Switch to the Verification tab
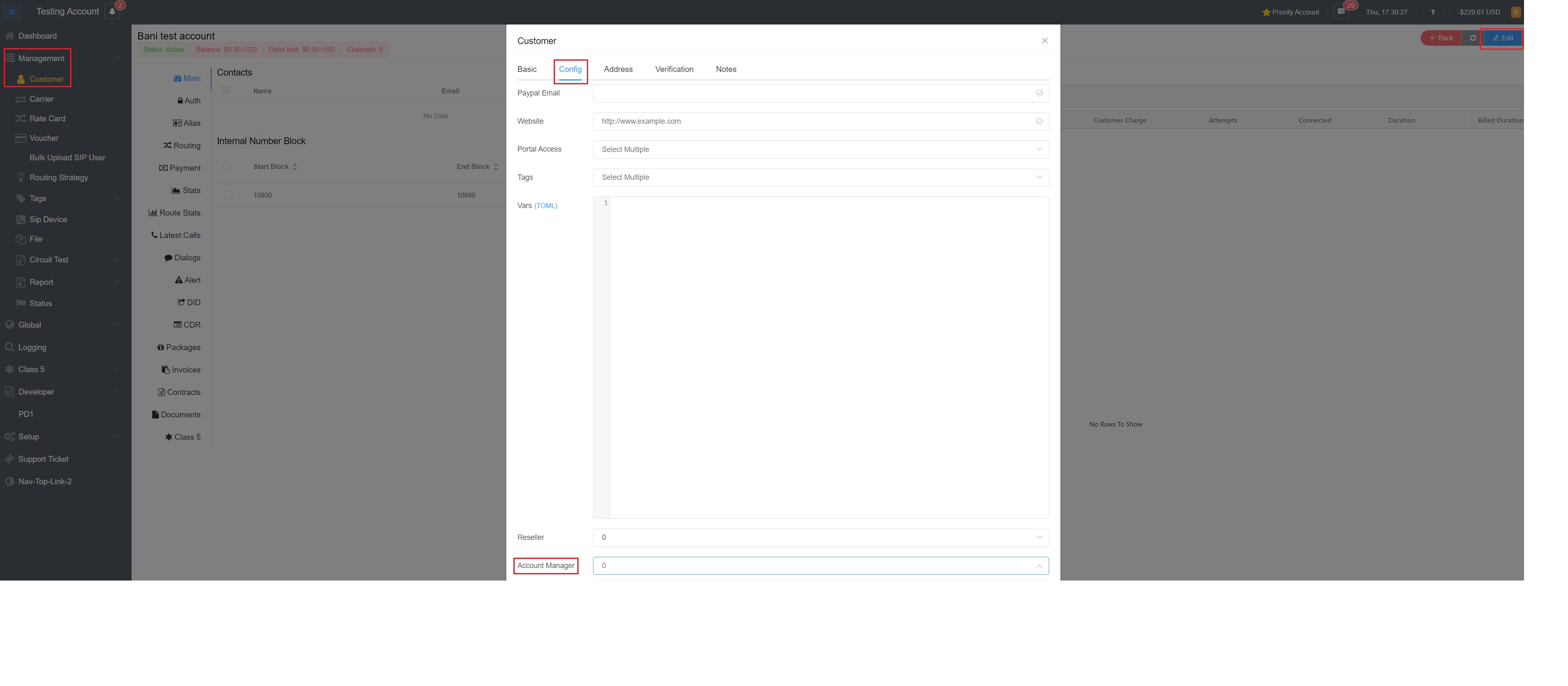Screen dimensions: 1568x686 [x=674, y=69]
